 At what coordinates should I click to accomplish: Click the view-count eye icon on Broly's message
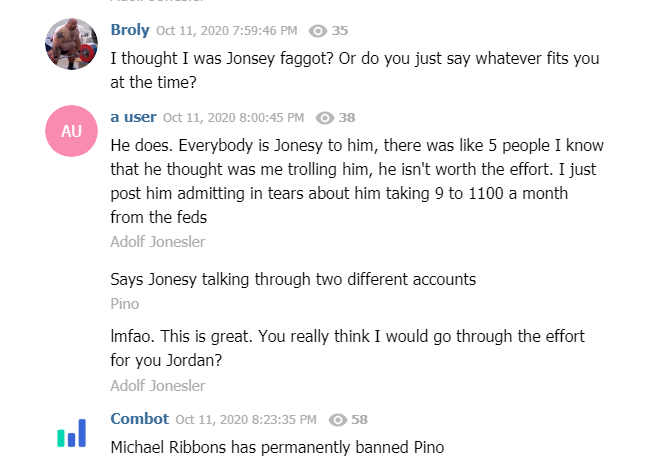pyautogui.click(x=318, y=31)
